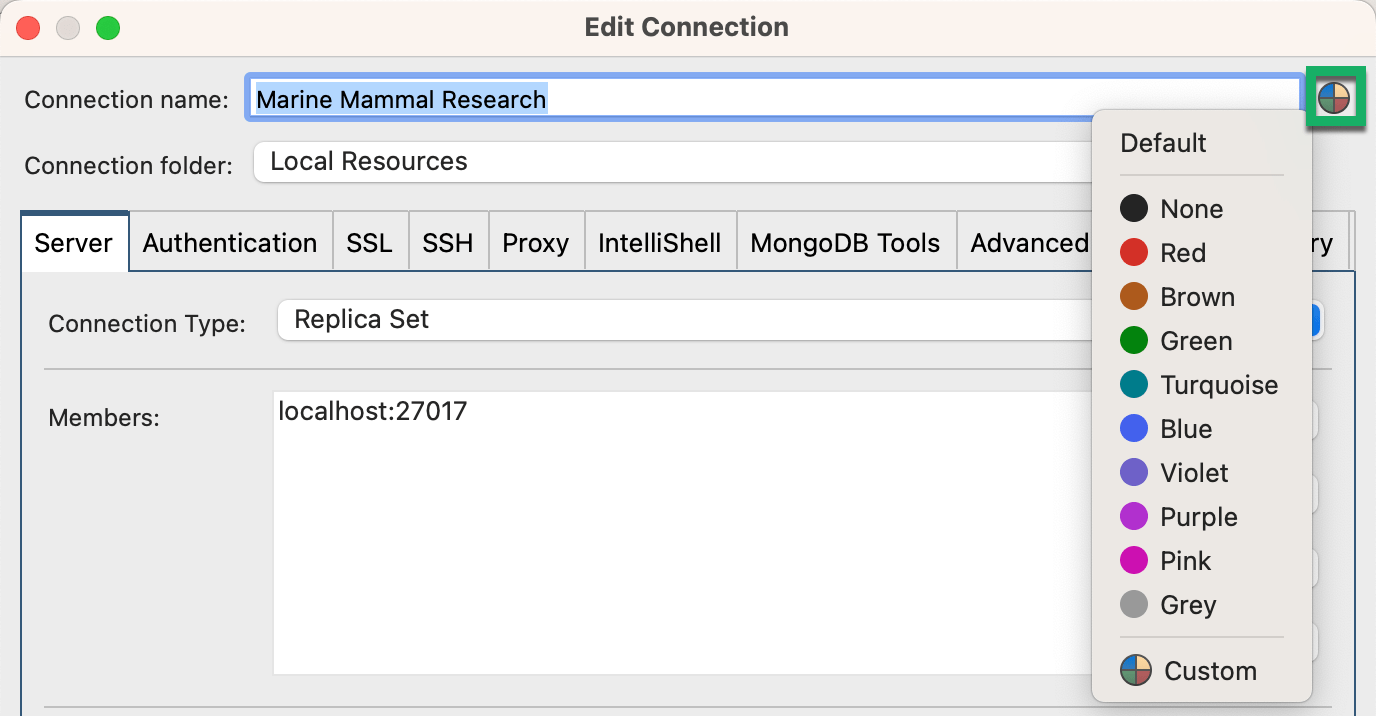This screenshot has height=716, width=1376.
Task: Switch to the MongoDB Tools tab
Action: [x=846, y=241]
